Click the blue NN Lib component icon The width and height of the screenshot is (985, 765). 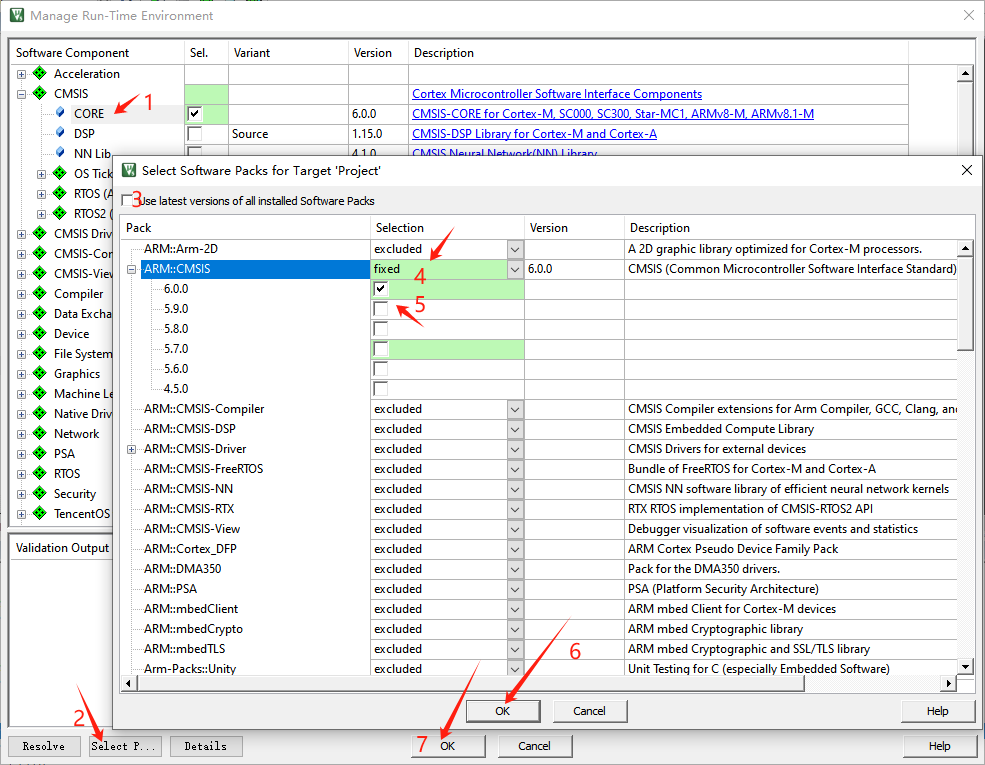tap(60, 153)
